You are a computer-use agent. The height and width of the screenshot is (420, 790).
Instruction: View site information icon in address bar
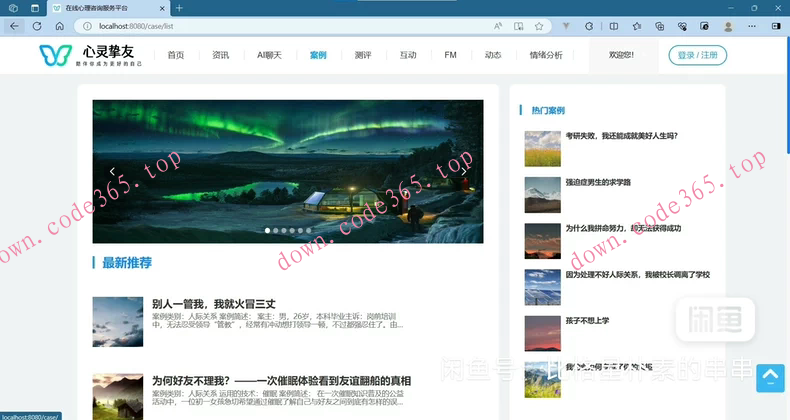coord(87,26)
